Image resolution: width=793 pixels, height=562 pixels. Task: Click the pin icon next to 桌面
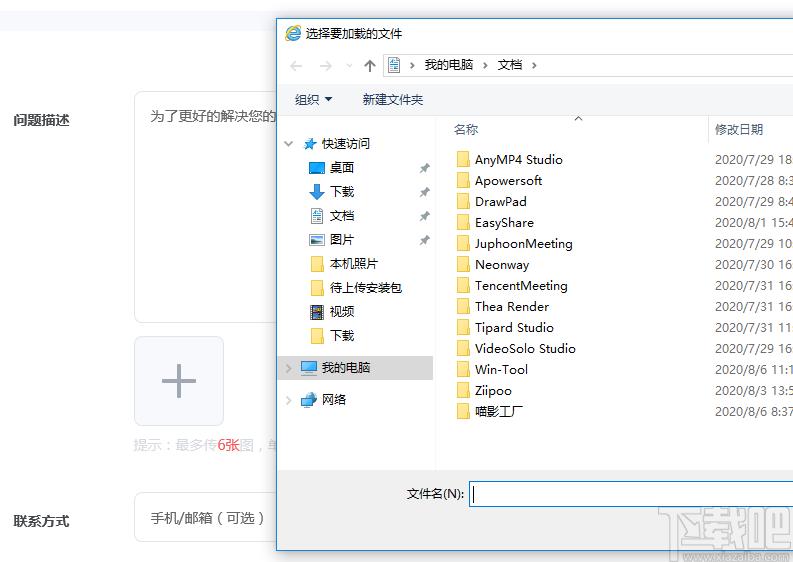(x=425, y=168)
